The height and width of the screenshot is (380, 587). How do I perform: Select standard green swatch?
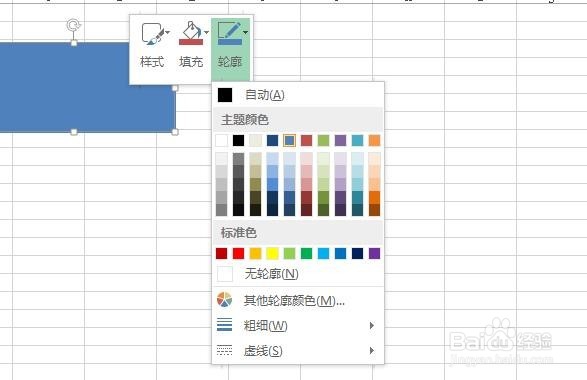click(307, 253)
